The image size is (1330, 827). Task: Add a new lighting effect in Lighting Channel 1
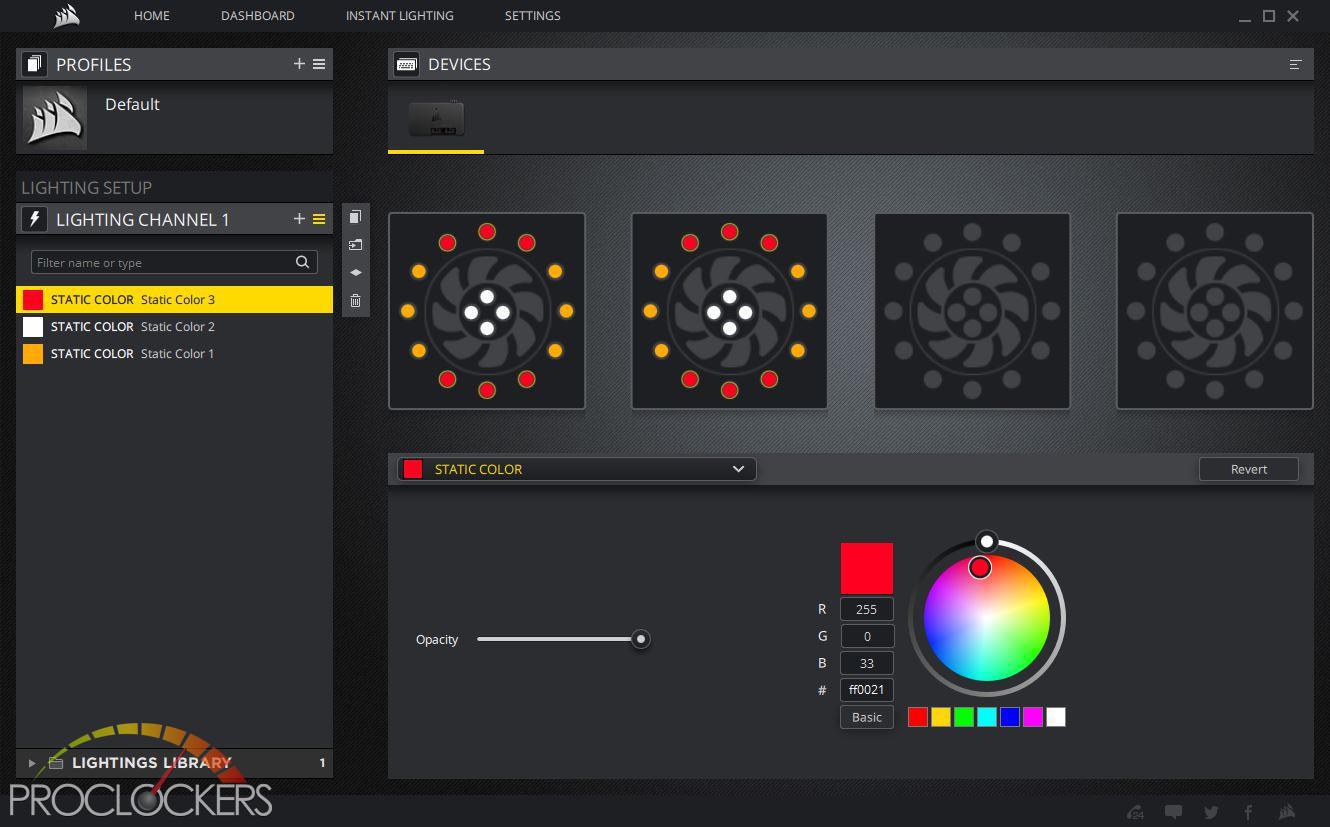click(299, 218)
